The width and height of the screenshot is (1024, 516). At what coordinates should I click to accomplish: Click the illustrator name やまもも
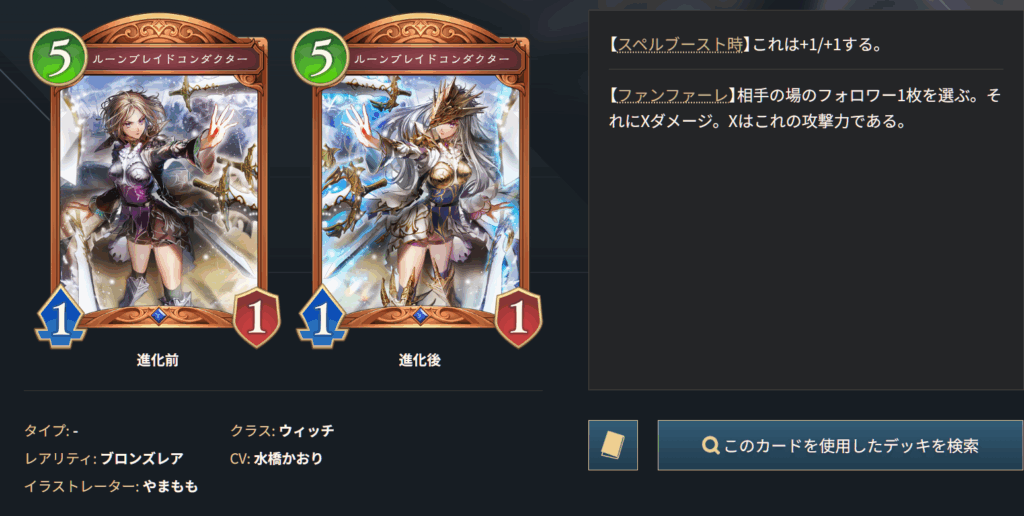pos(170,487)
